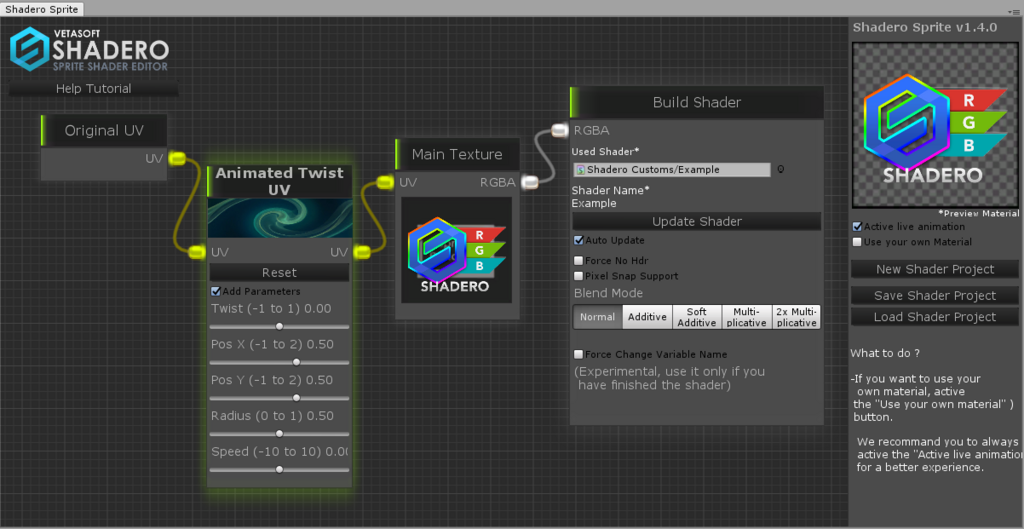
Task: Click the Pos Y slider handle
Action: tap(296, 398)
